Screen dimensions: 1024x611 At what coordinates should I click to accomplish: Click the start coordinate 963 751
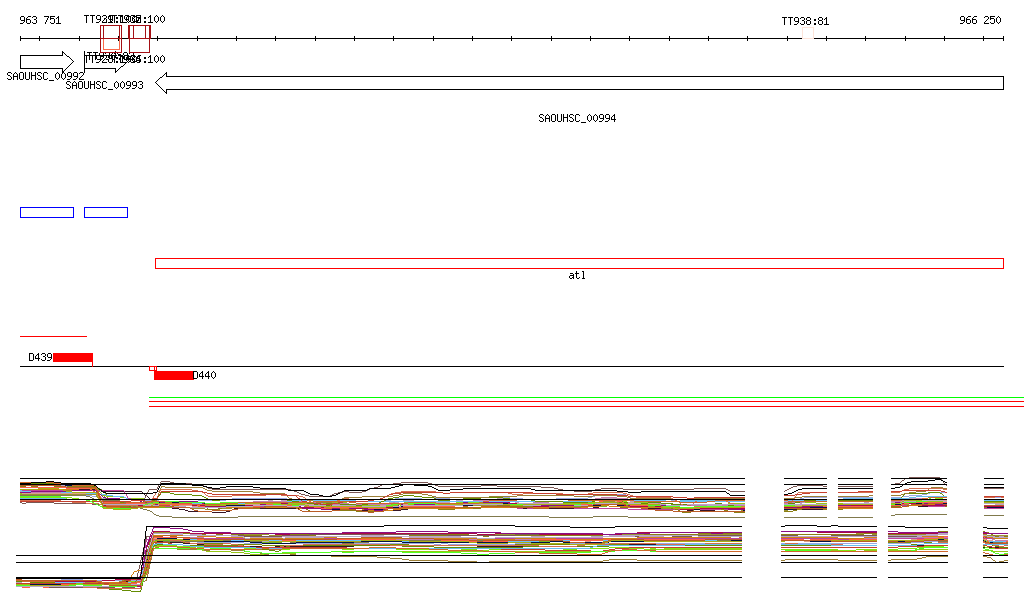tap(40, 20)
